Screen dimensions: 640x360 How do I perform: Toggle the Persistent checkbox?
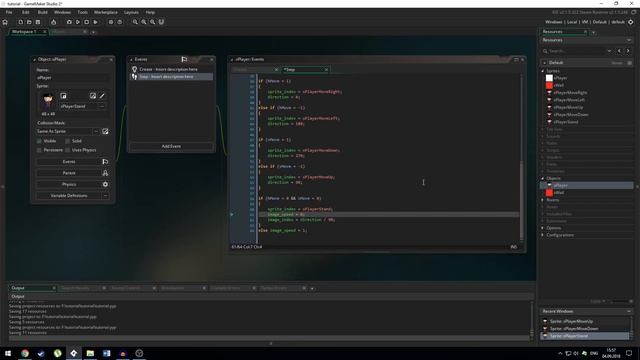click(x=40, y=150)
